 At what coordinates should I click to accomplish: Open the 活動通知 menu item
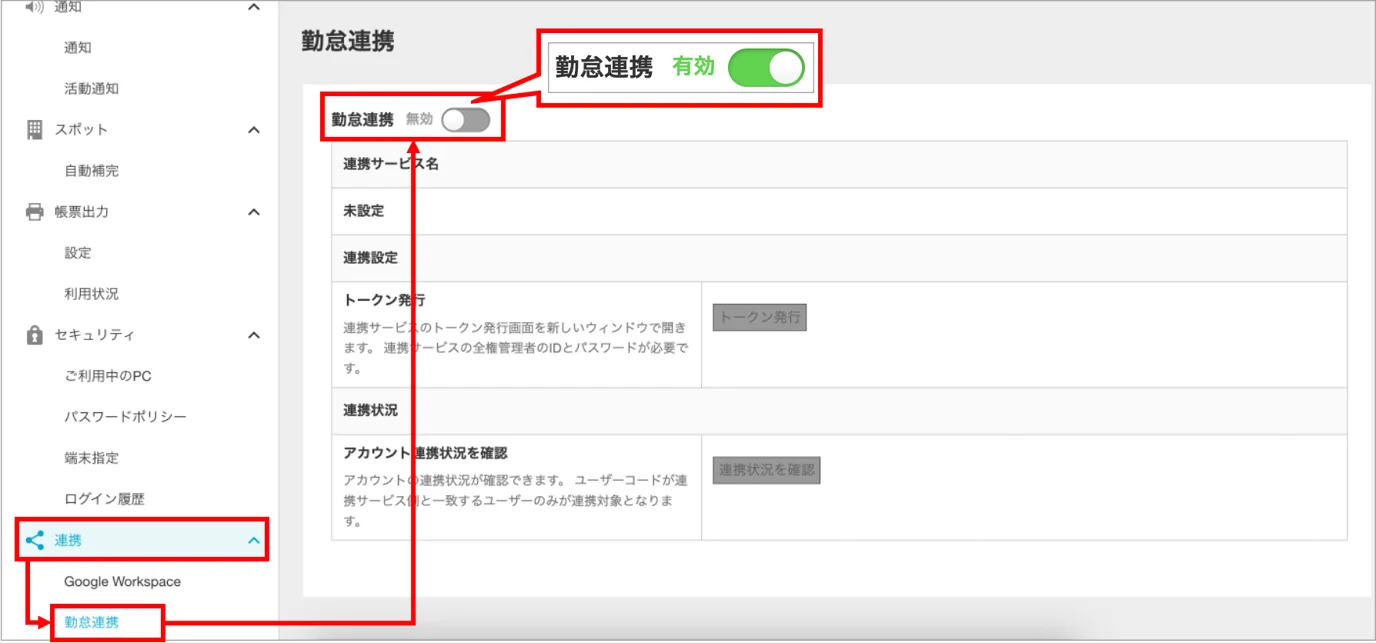click(92, 89)
